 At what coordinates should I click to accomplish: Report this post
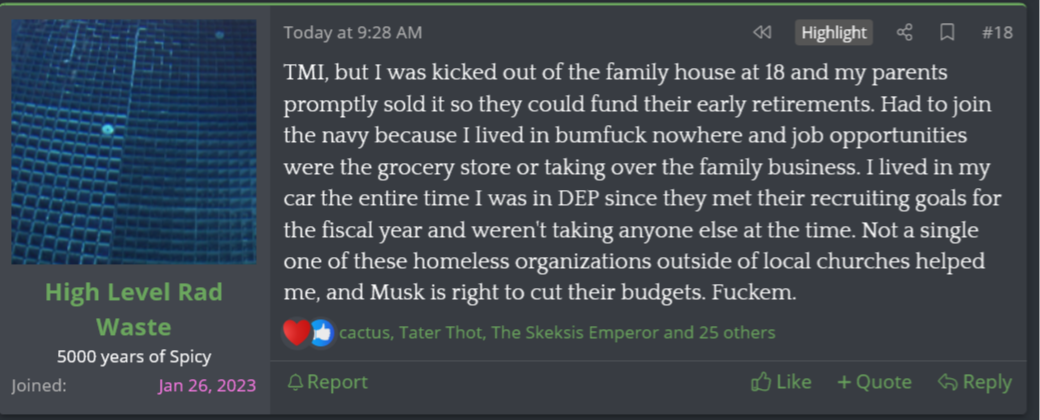click(327, 382)
